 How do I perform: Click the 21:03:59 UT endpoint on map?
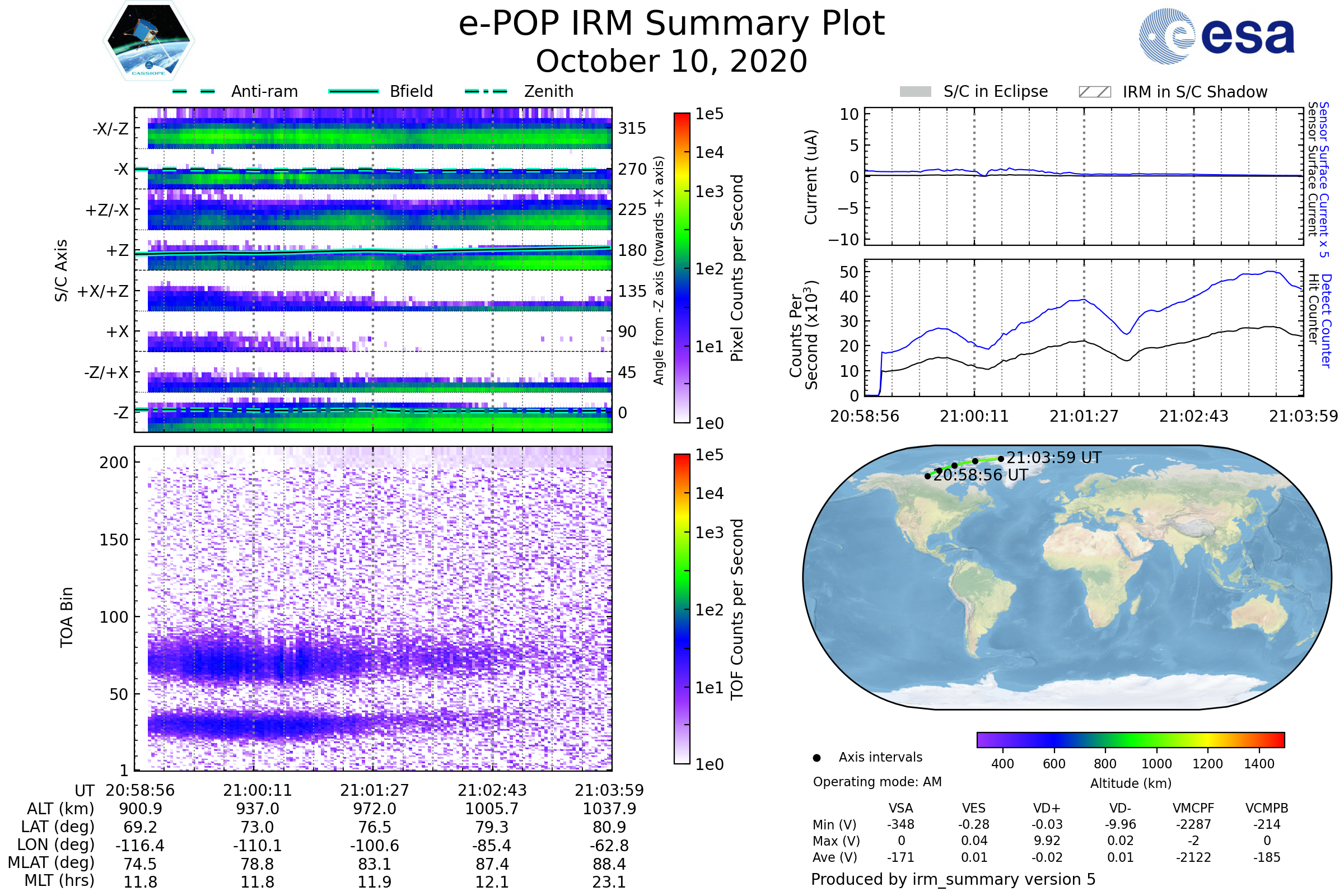pyautogui.click(x=1001, y=459)
